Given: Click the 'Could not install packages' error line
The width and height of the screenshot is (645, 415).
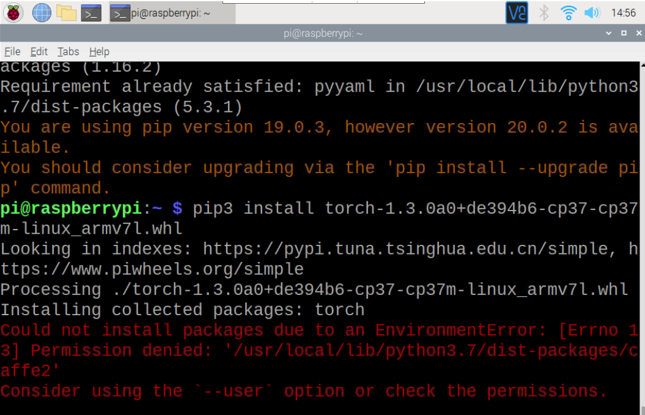Looking at the screenshot, I should (319, 350).
